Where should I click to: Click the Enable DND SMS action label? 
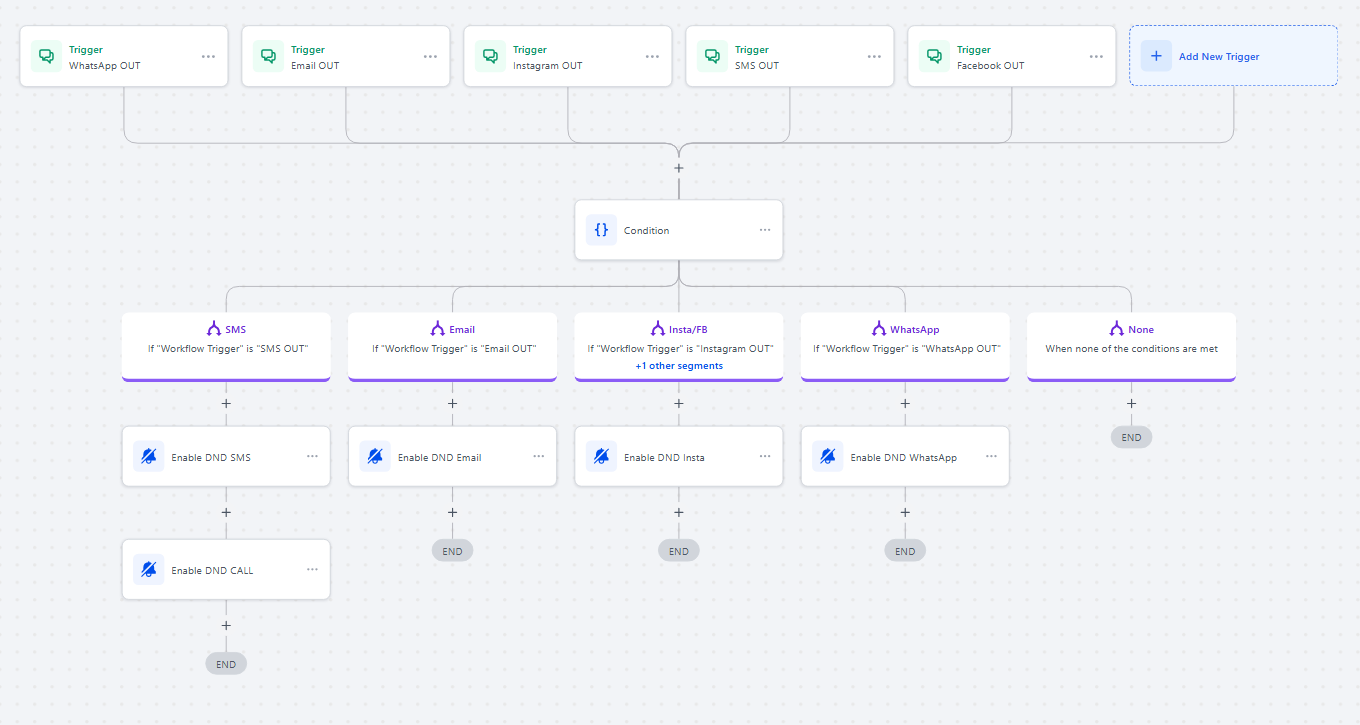[x=211, y=458]
